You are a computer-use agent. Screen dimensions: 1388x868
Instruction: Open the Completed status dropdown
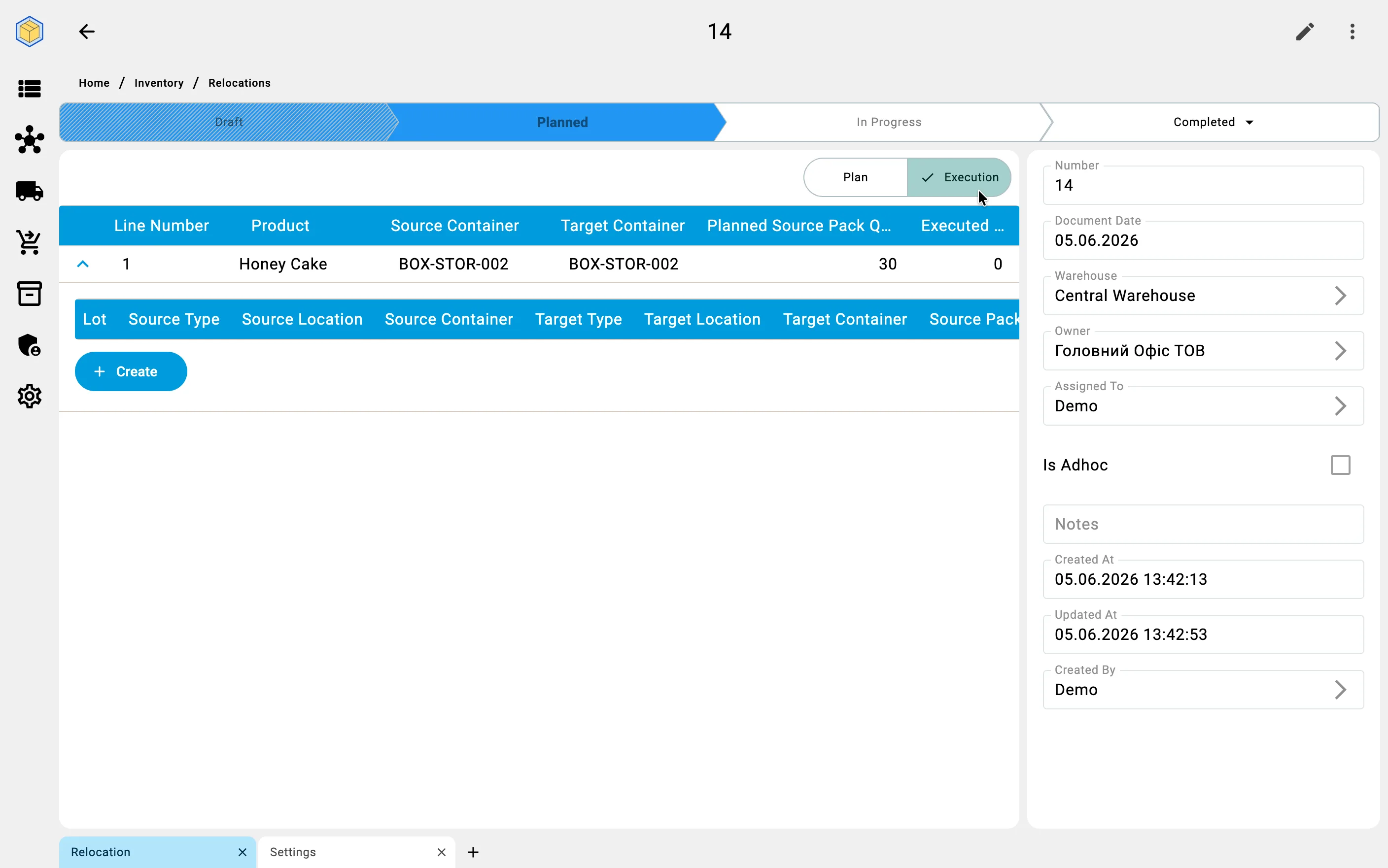point(1213,122)
